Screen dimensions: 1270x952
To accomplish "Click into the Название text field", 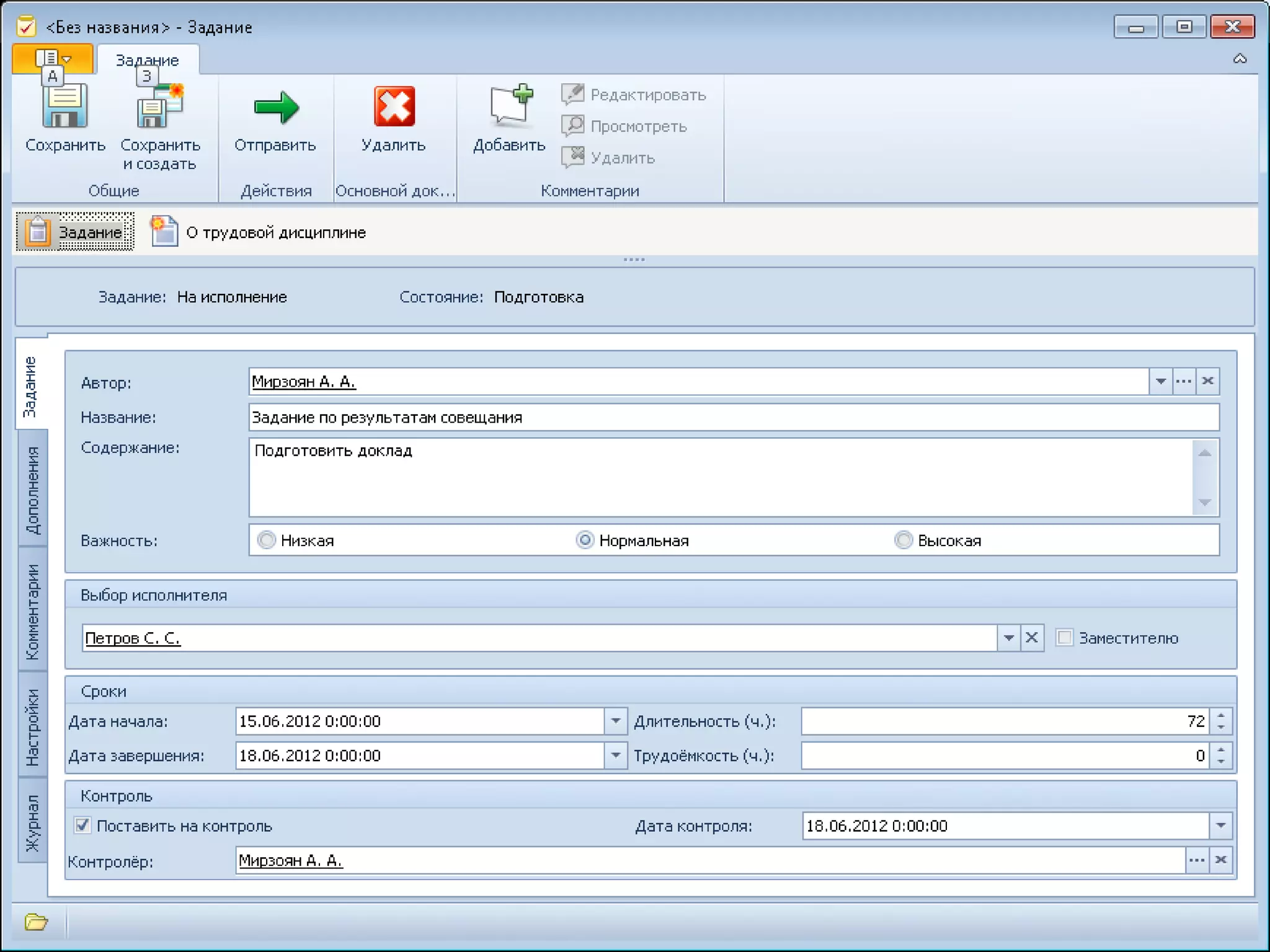I will pos(732,418).
